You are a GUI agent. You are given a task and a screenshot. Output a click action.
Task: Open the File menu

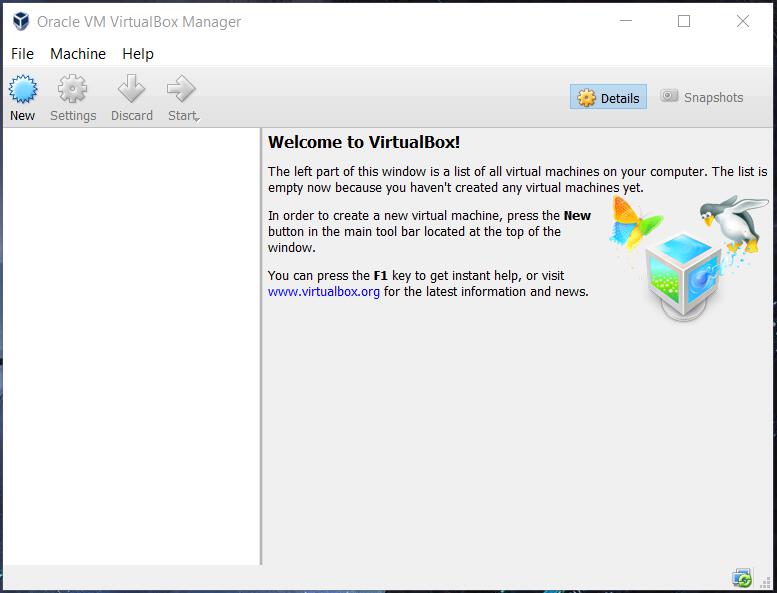coord(22,54)
